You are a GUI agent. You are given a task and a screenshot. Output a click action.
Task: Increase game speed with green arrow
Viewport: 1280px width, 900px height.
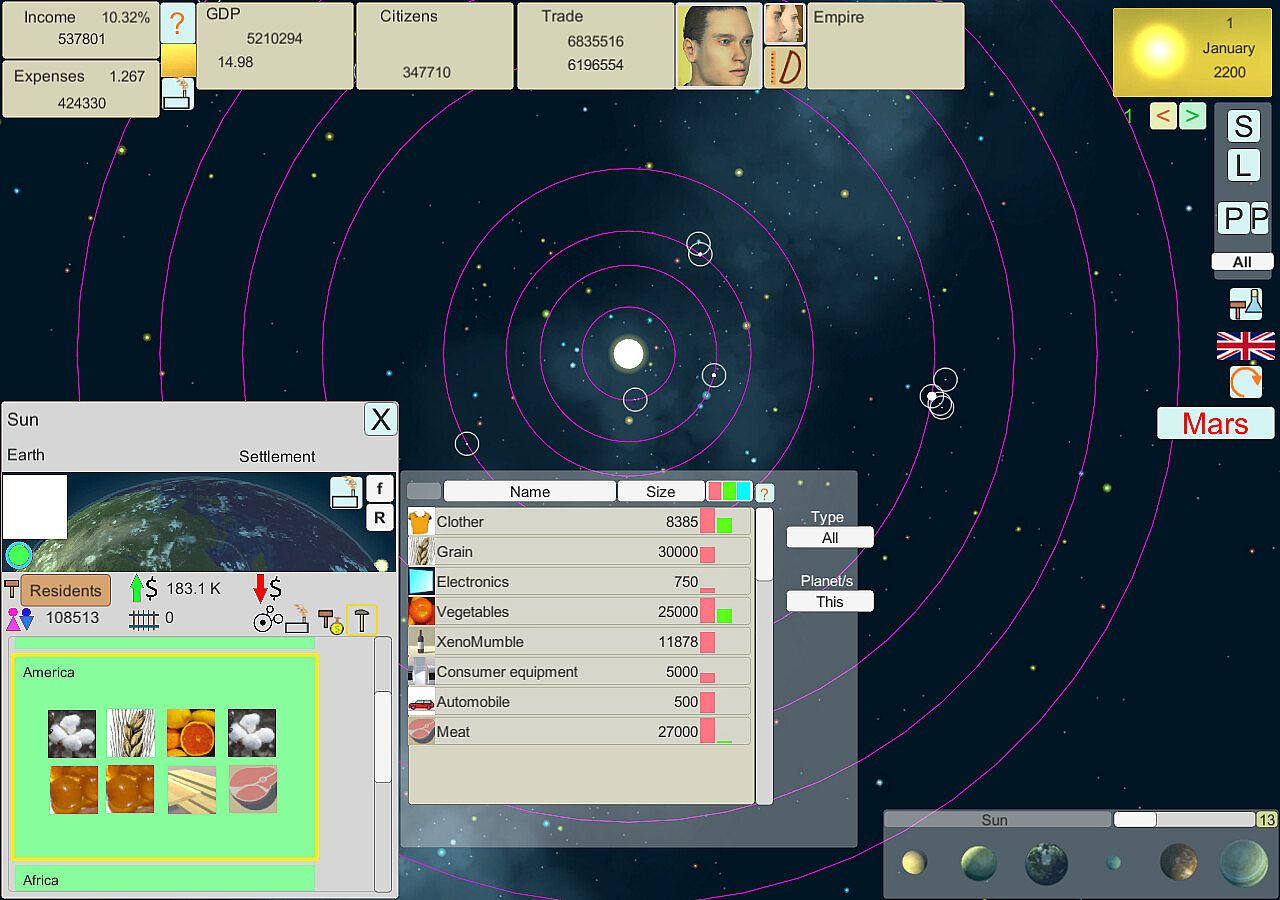pyautogui.click(x=1192, y=116)
